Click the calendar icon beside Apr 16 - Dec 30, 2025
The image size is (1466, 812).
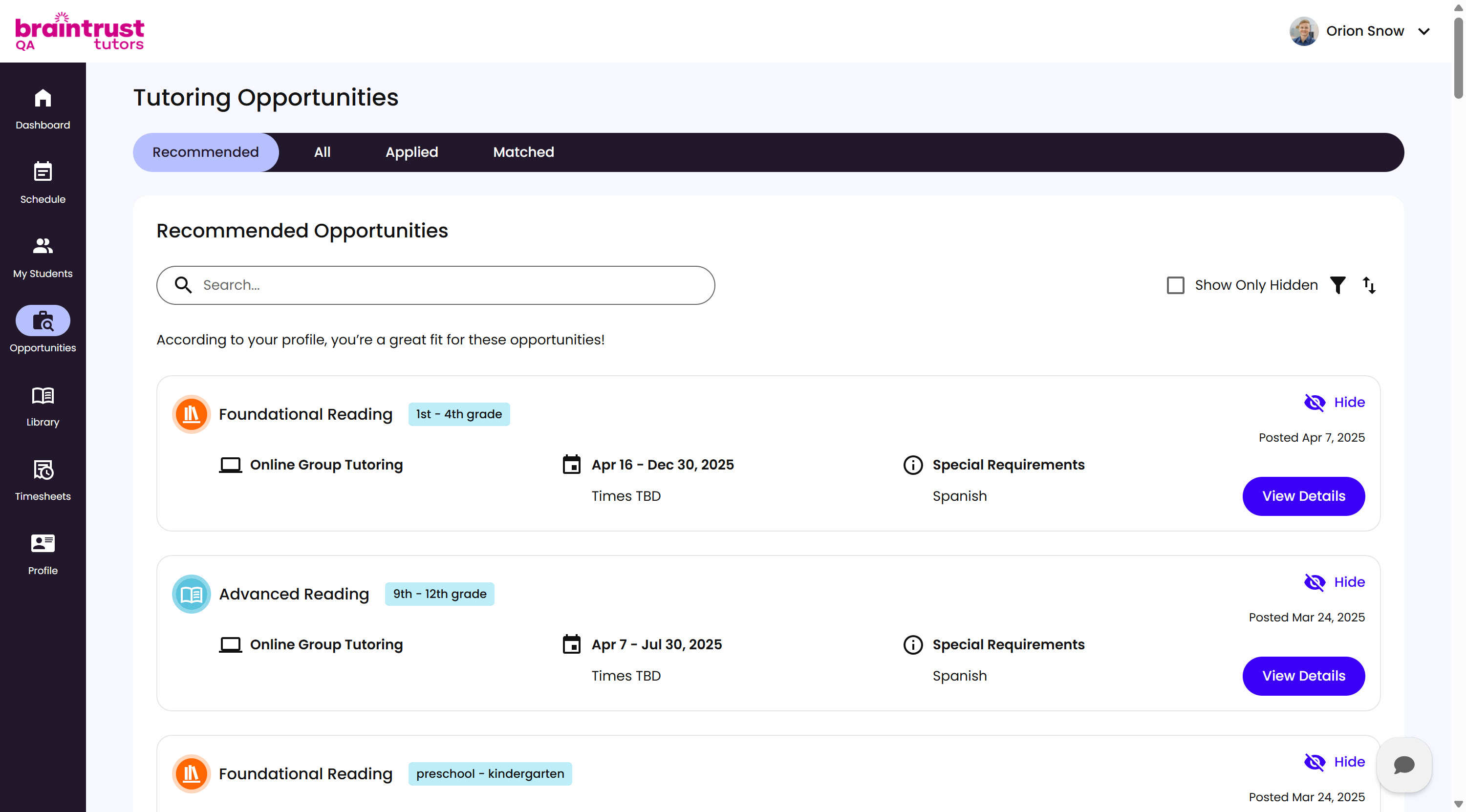click(571, 464)
